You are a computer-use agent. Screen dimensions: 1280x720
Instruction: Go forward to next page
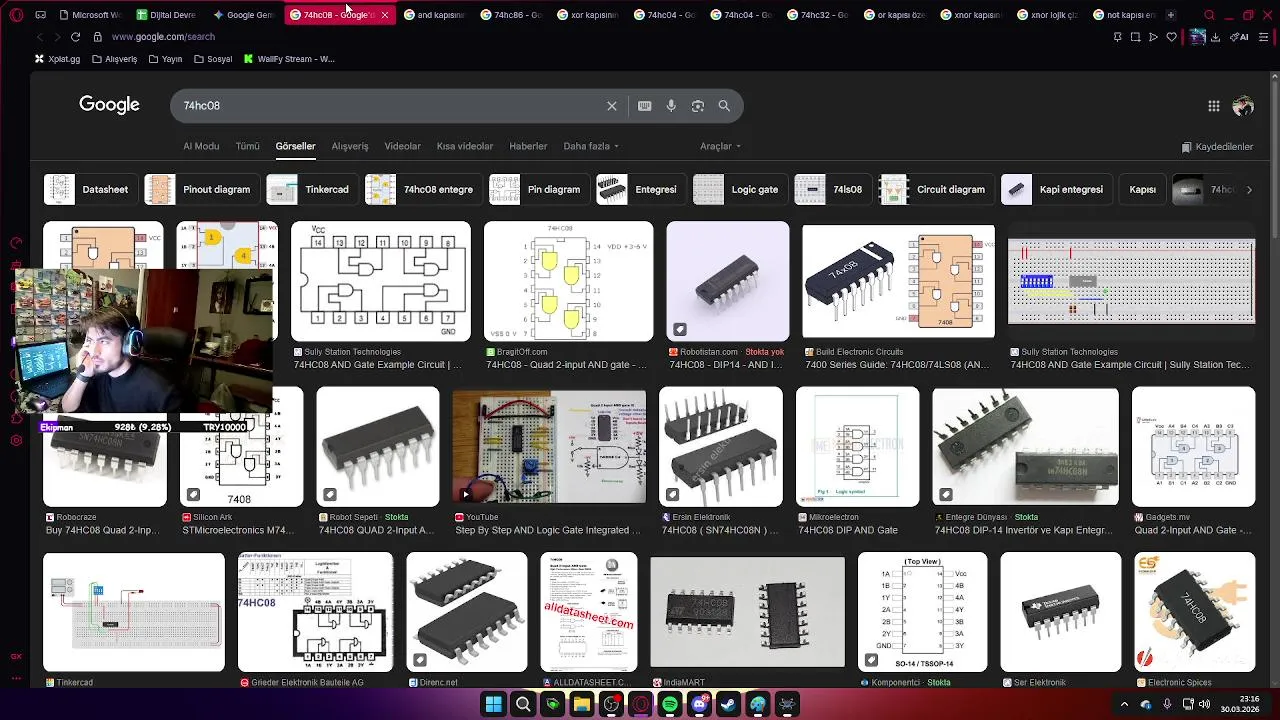point(56,37)
